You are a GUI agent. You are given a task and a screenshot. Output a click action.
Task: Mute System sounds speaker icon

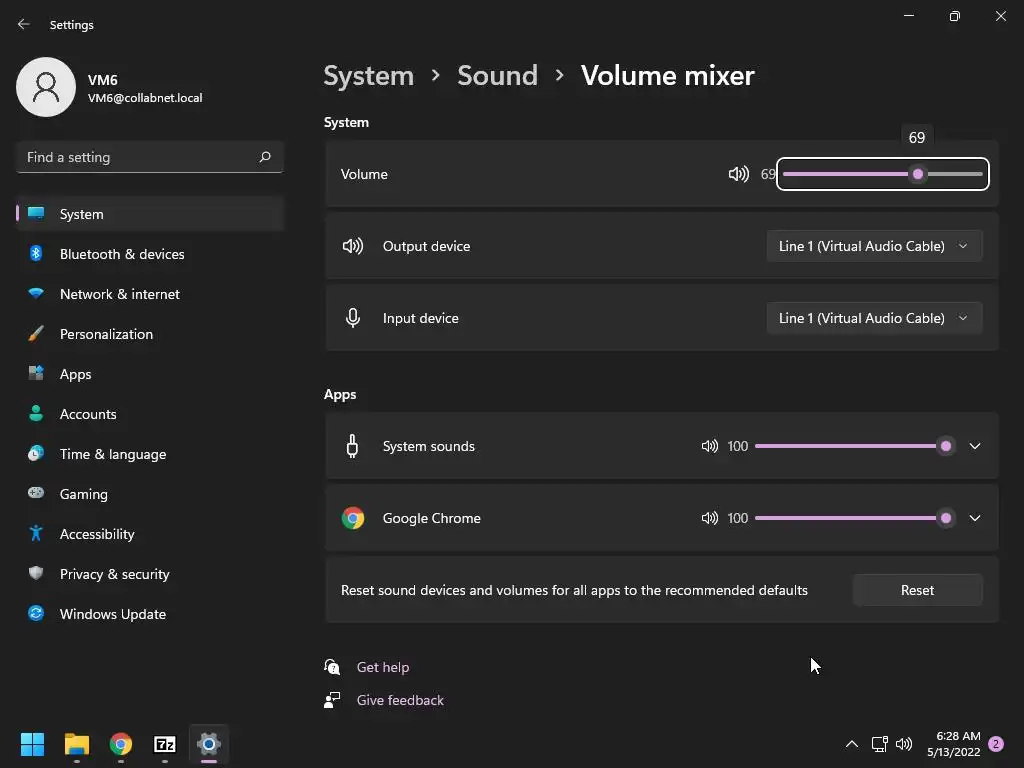pyautogui.click(x=710, y=446)
